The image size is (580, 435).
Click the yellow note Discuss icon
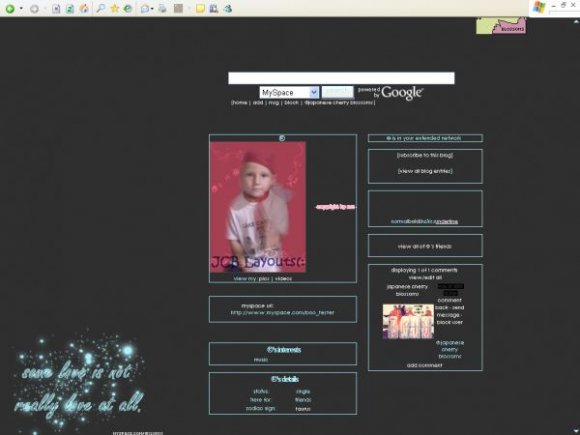coord(200,9)
